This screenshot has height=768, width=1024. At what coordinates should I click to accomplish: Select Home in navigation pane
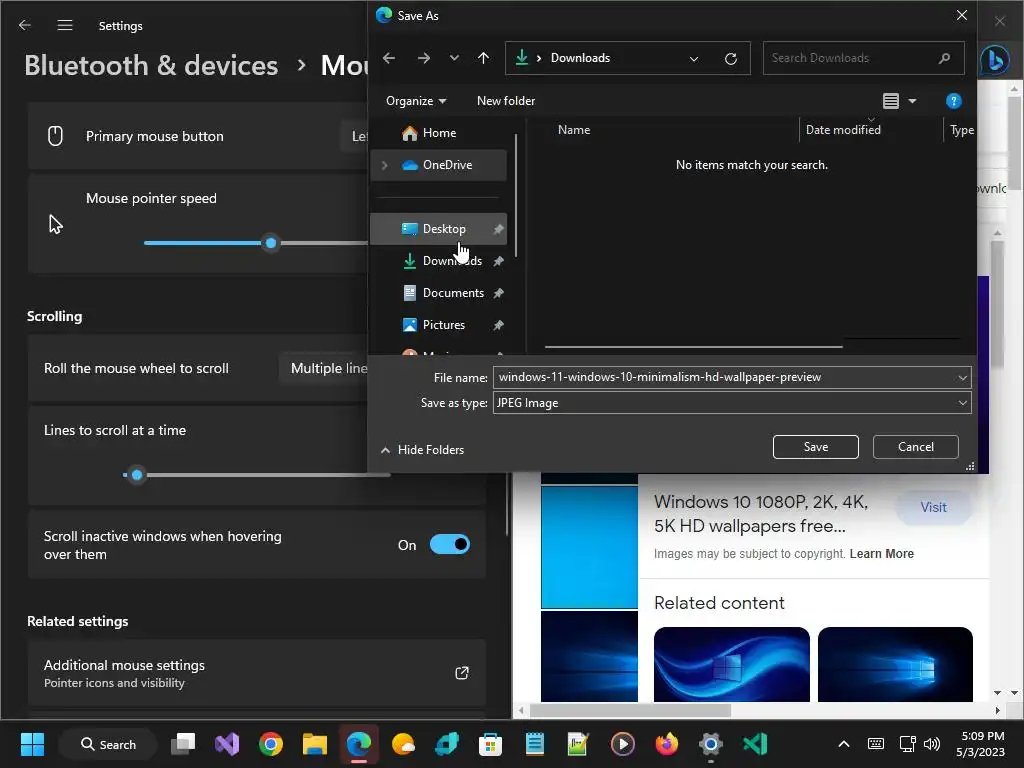point(438,133)
